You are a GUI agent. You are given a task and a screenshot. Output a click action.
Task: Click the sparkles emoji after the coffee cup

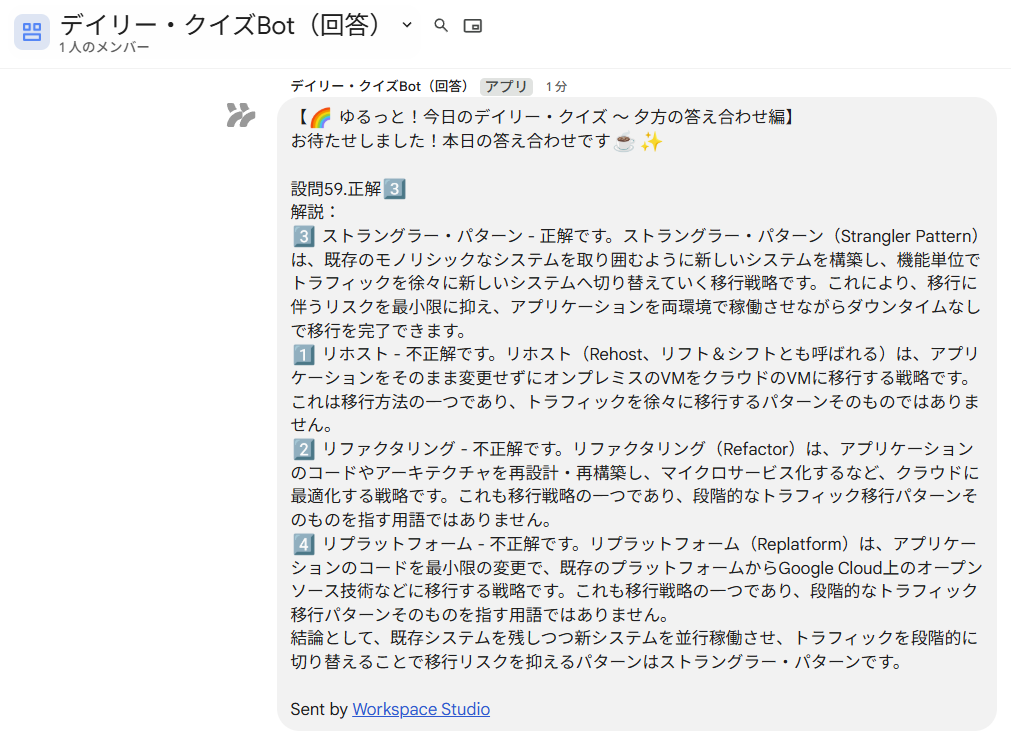[652, 142]
